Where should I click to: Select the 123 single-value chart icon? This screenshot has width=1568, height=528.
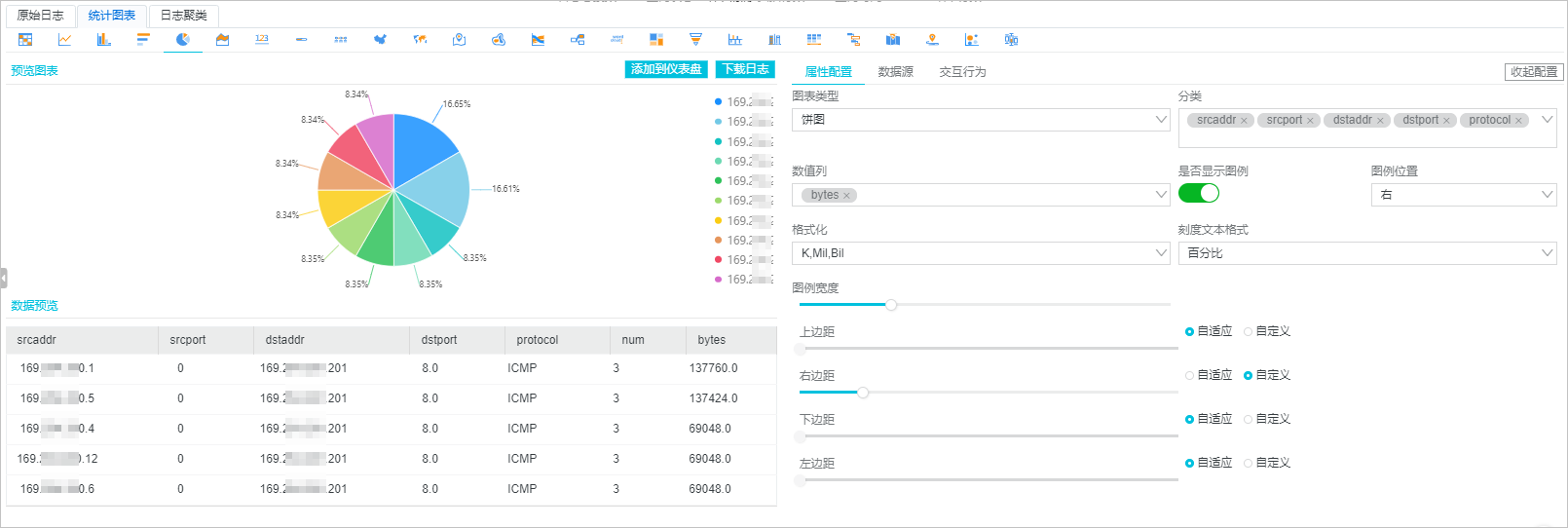pos(262,40)
